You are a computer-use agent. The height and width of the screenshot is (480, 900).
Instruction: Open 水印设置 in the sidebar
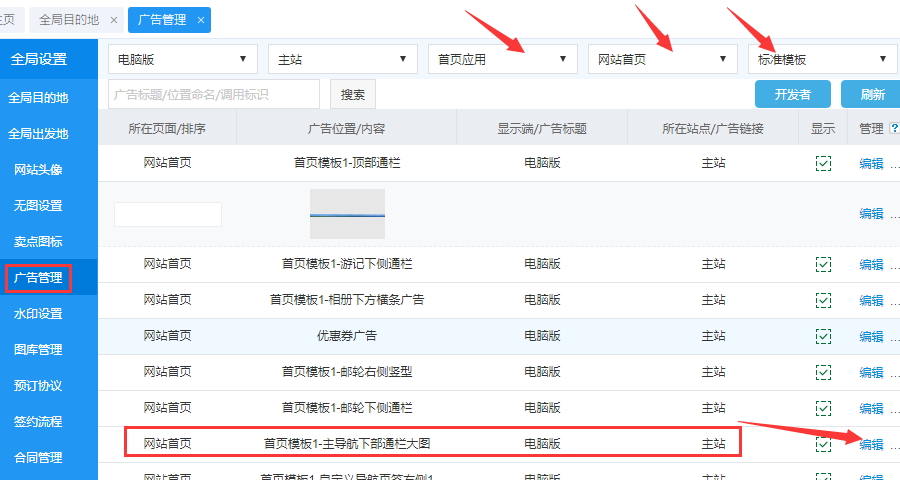pos(38,314)
